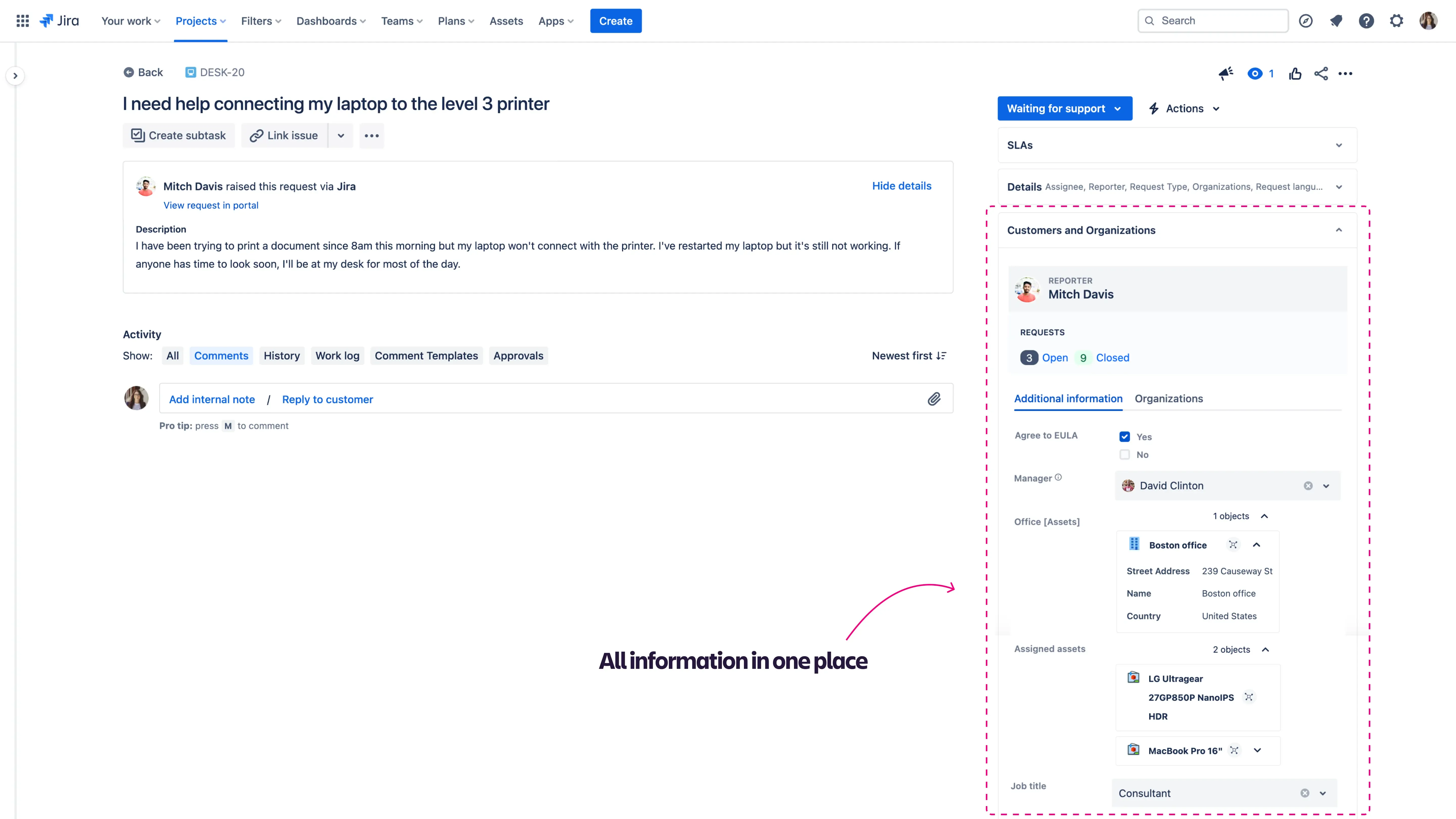Click the attachment paperclip icon
The image size is (1456, 819).
click(934, 399)
